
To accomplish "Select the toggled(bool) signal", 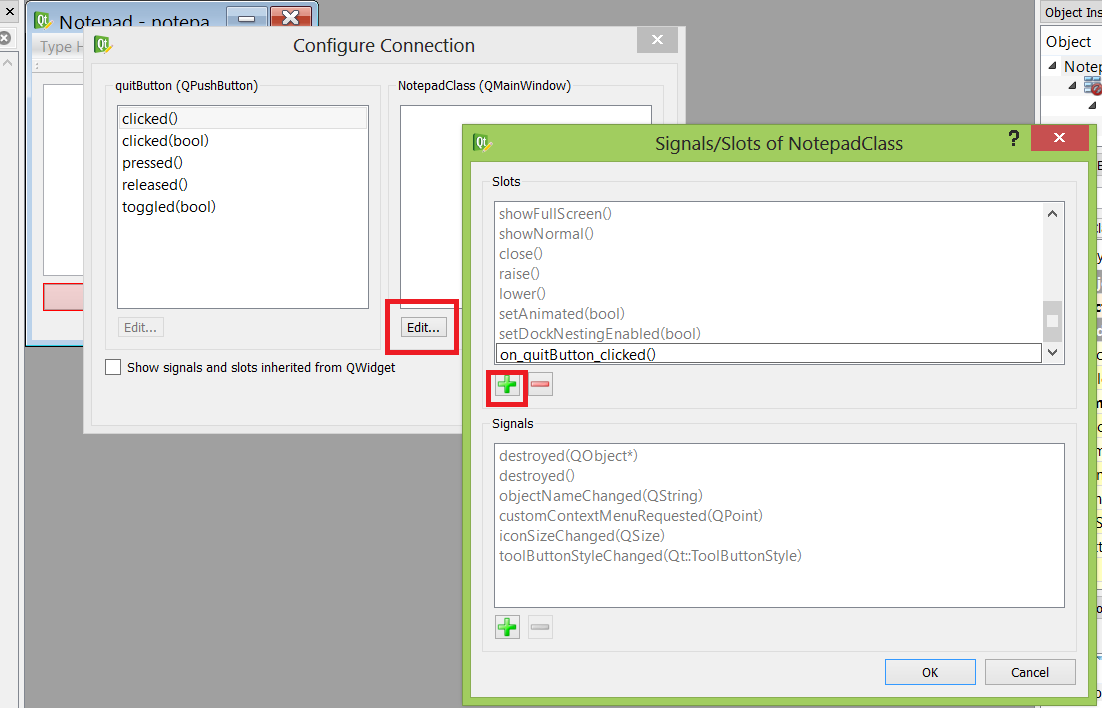I will click(242, 207).
